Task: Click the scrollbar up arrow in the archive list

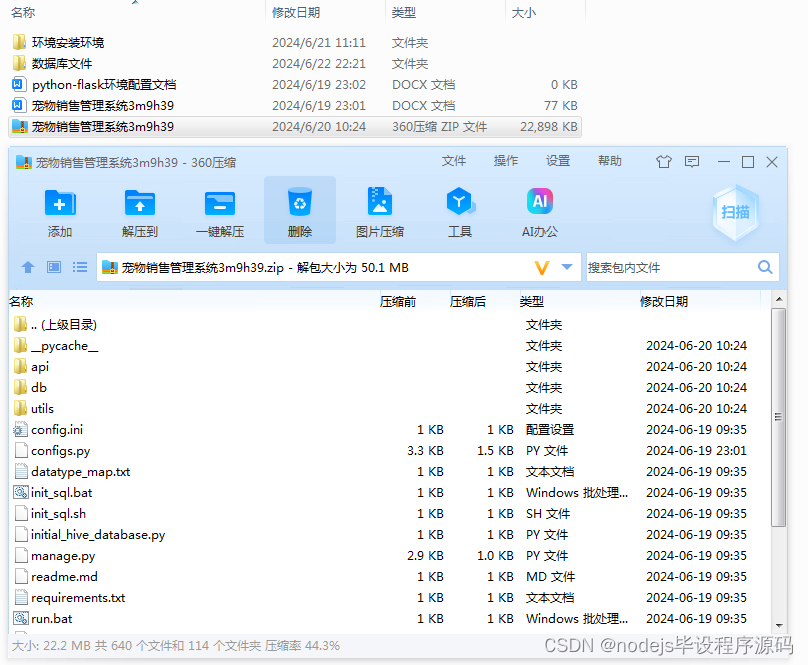Action: click(x=779, y=299)
